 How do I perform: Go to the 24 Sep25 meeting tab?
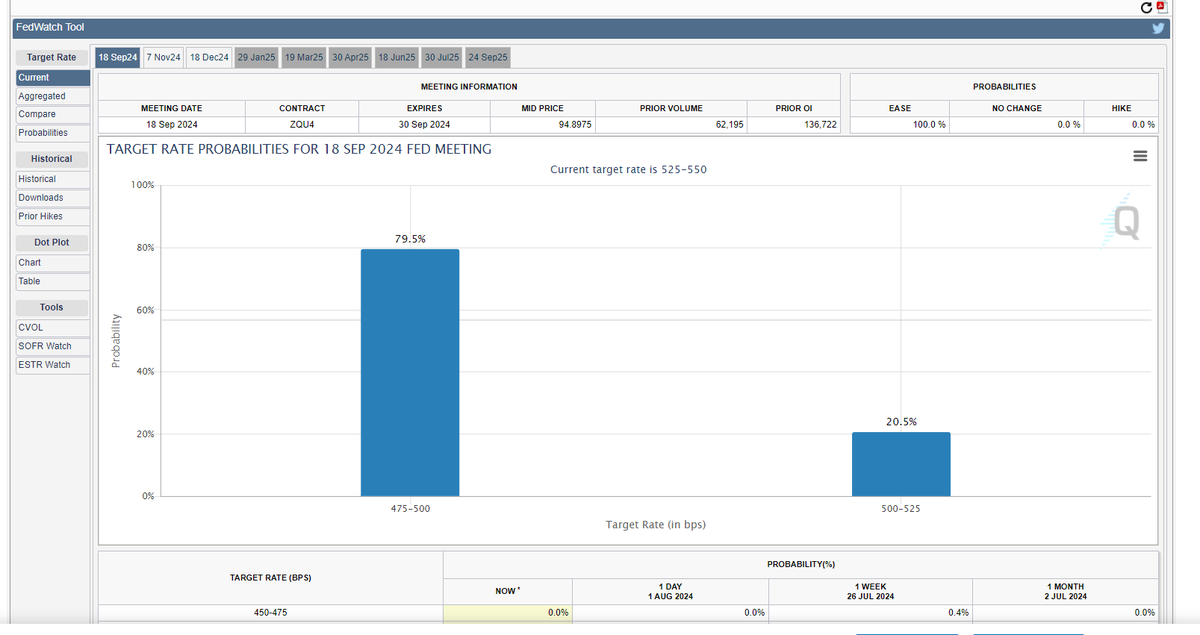[488, 57]
